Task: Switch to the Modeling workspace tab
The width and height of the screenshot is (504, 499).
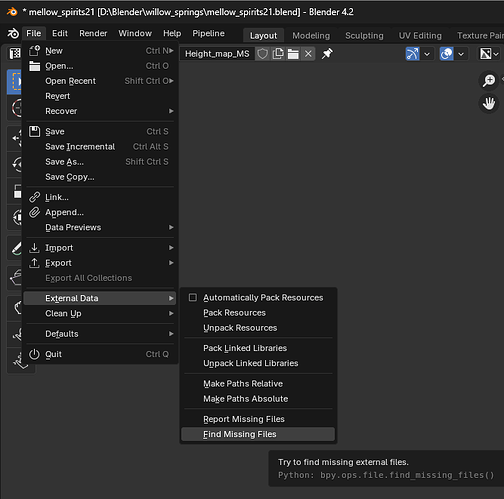Action: coord(311,36)
